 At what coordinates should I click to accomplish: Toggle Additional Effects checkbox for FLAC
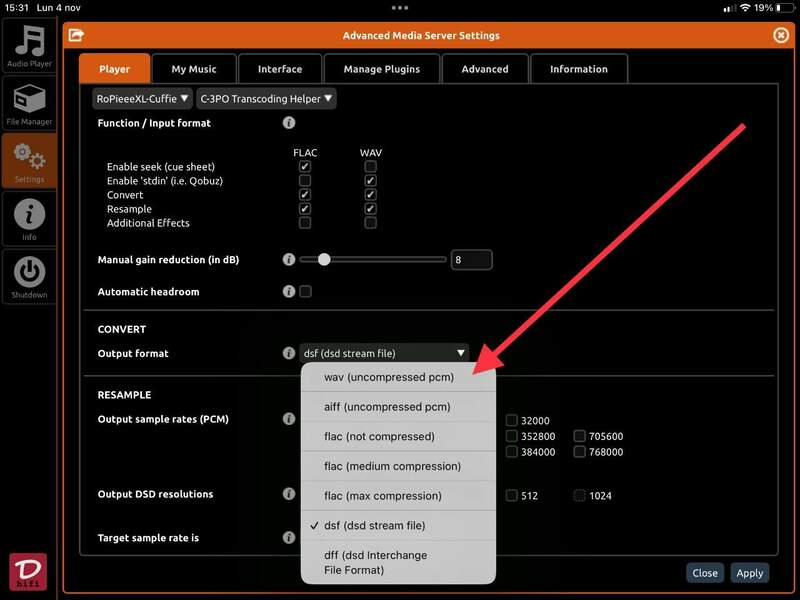(305, 223)
